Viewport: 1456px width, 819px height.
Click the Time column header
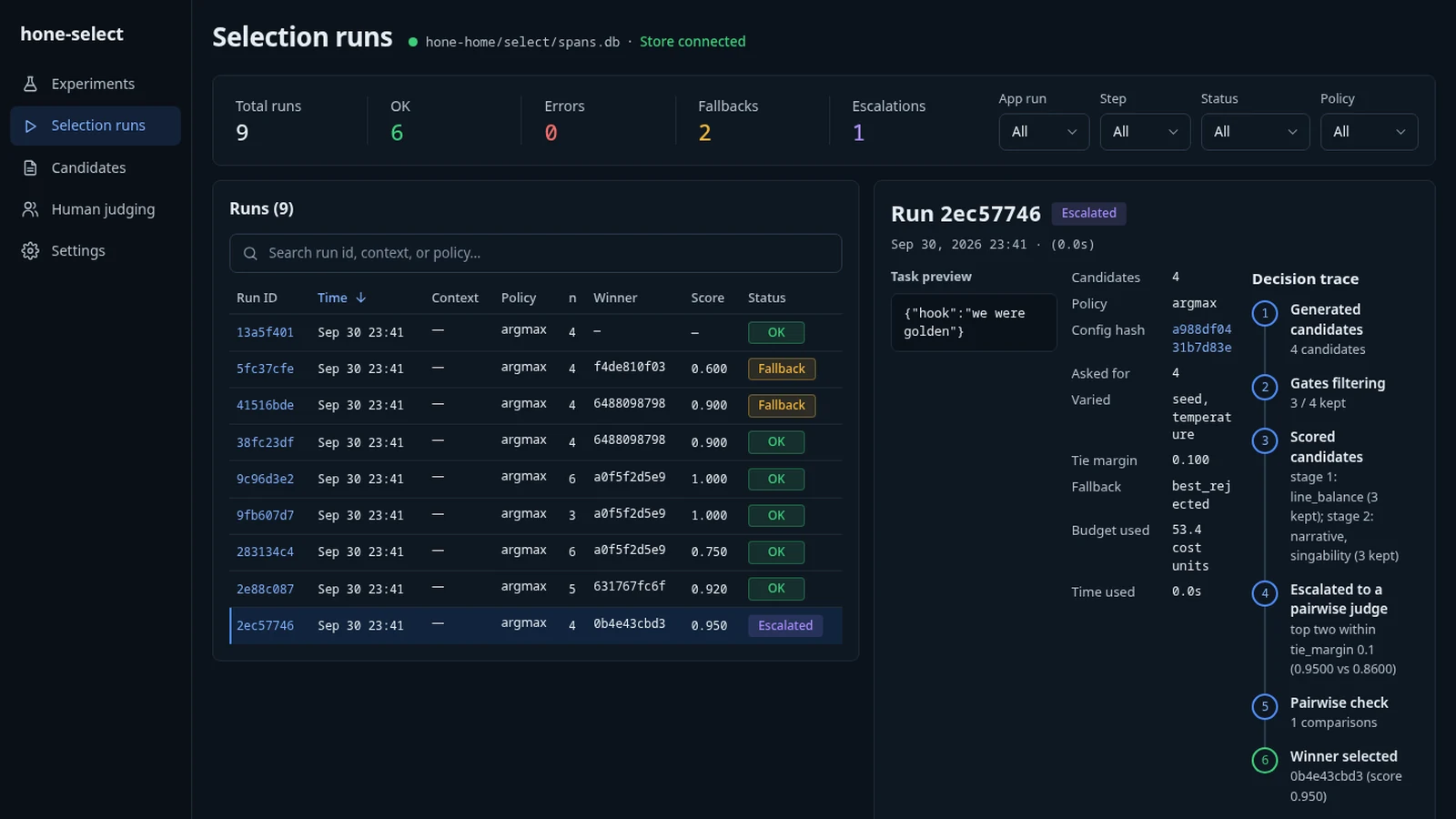(x=341, y=298)
